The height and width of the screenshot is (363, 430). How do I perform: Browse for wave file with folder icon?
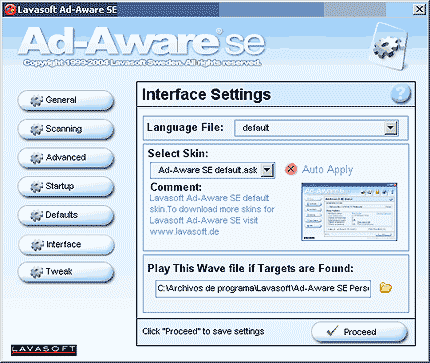pyautogui.click(x=385, y=288)
